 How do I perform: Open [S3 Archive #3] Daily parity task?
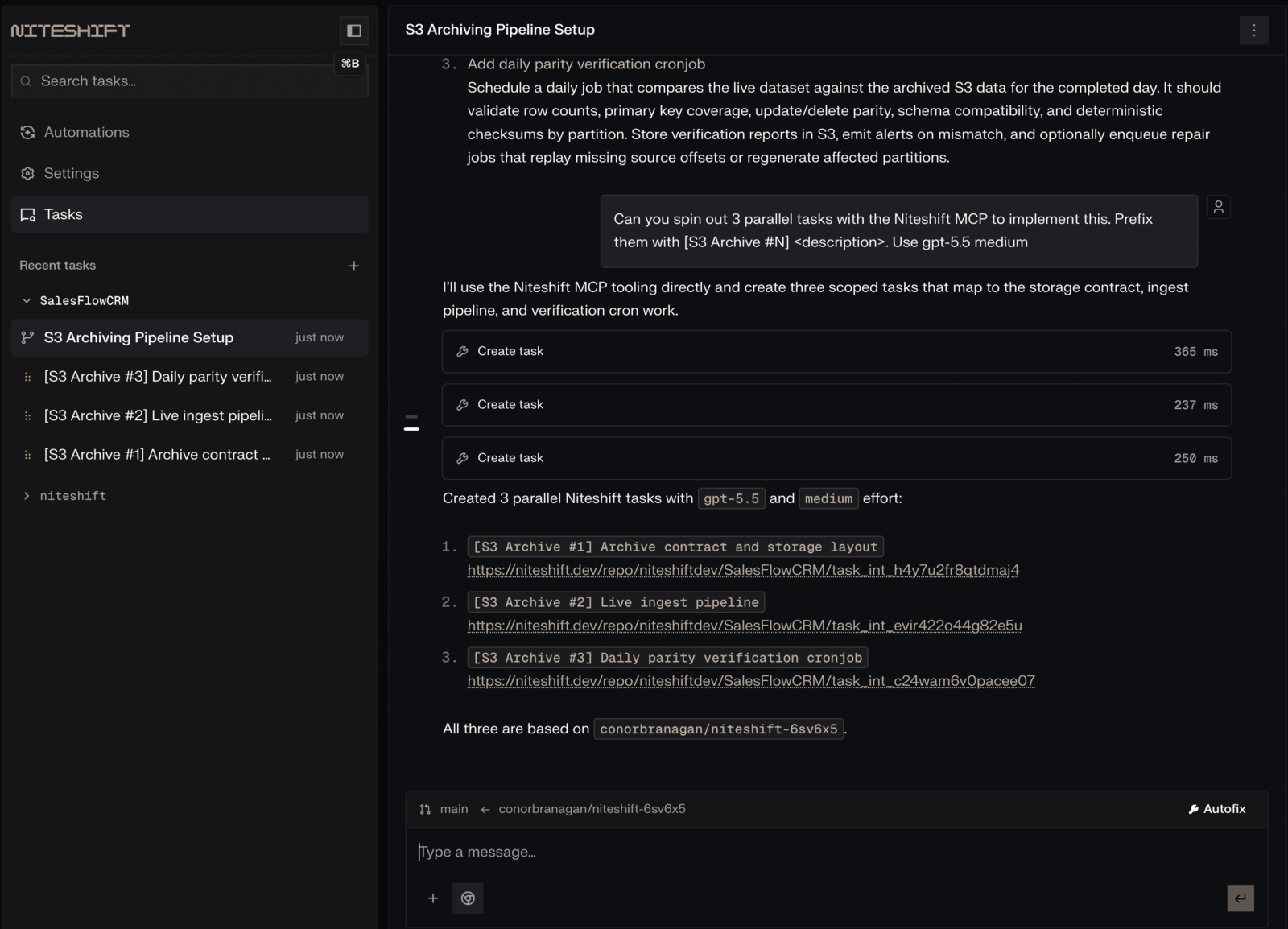(x=190, y=377)
